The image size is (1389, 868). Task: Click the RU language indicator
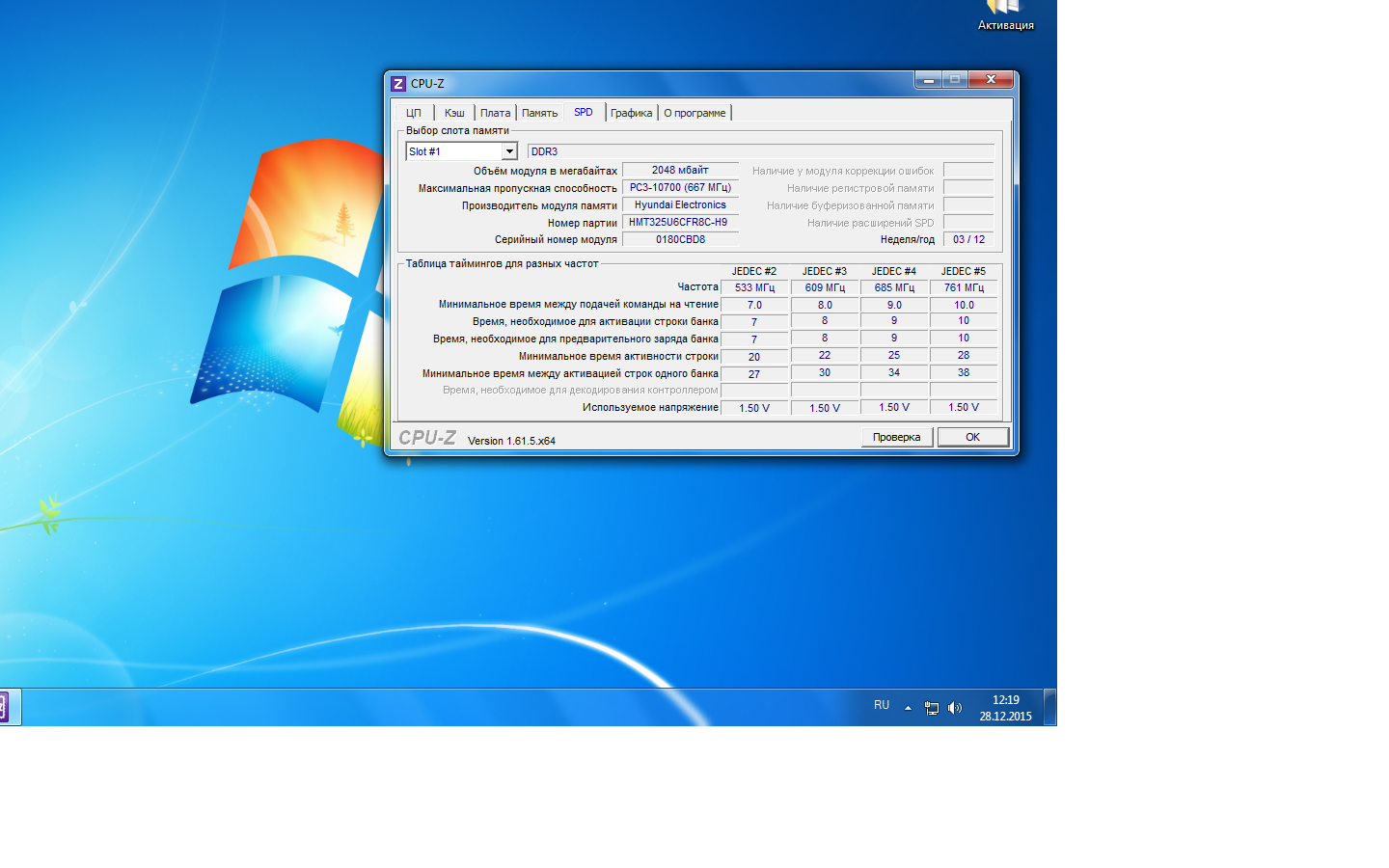(x=882, y=706)
